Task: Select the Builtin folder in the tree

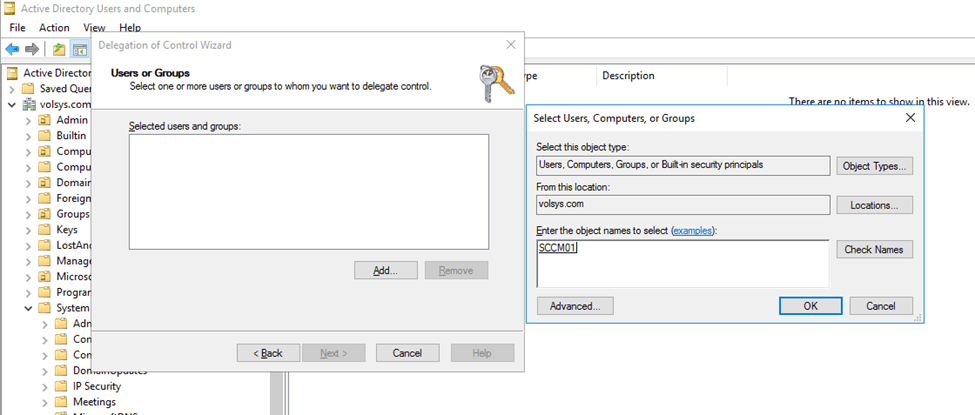Action: click(x=71, y=135)
